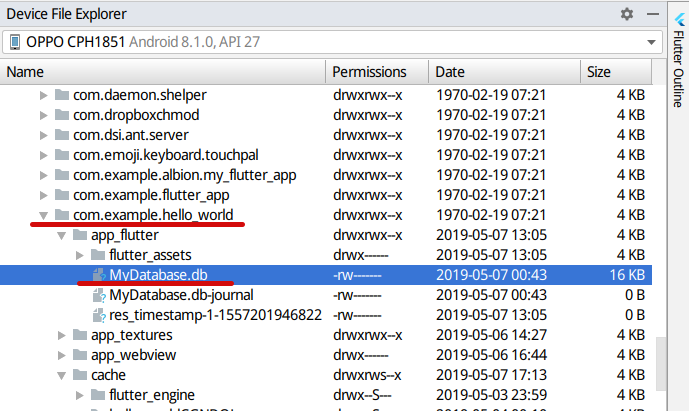689x411 pixels.
Task: Expand the flutter_assets folder
Action: pyautogui.click(x=80, y=255)
